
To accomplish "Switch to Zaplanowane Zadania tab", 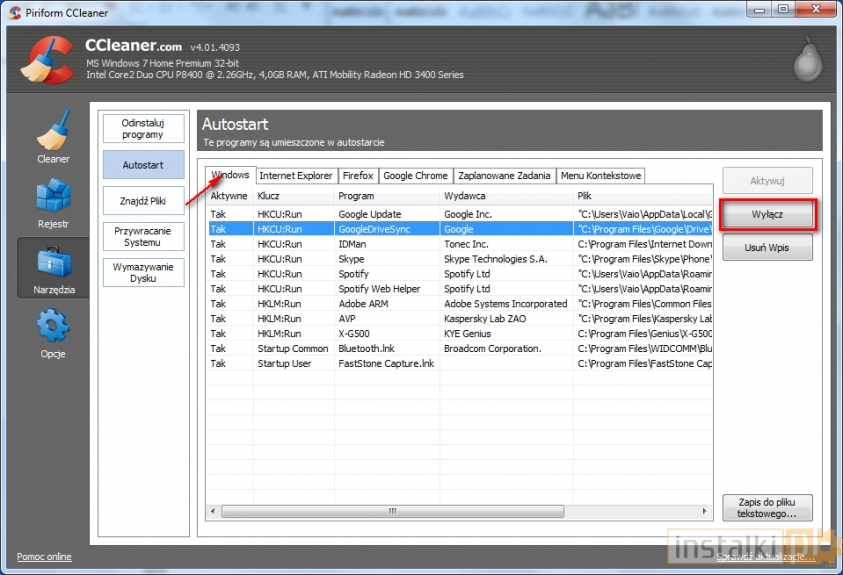I will (x=504, y=176).
